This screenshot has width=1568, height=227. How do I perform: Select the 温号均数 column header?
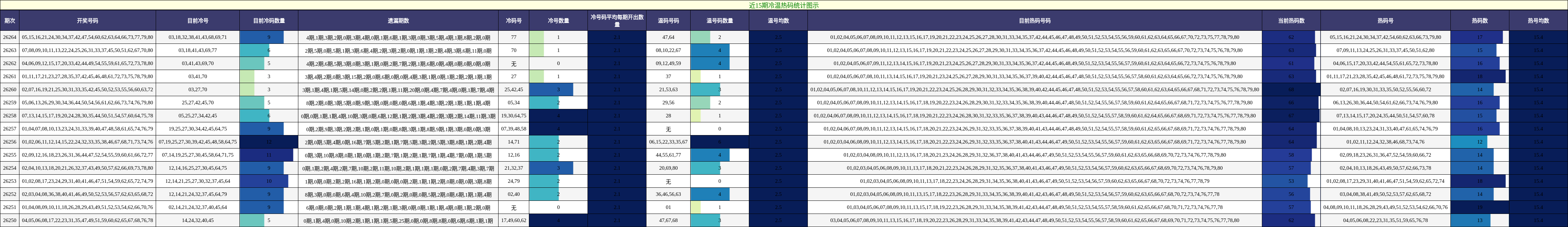click(x=778, y=21)
